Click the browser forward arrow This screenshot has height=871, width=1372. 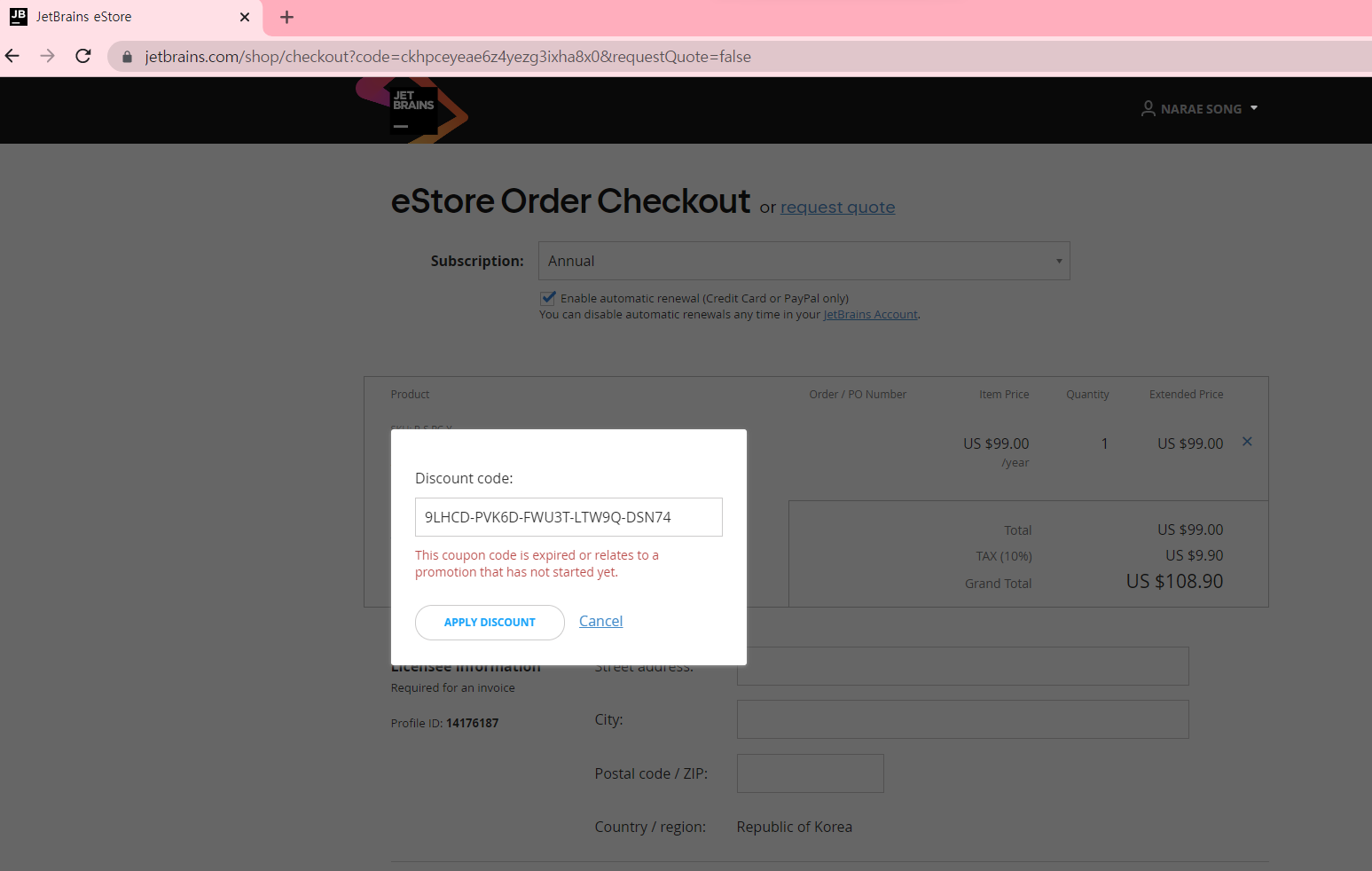[x=48, y=56]
